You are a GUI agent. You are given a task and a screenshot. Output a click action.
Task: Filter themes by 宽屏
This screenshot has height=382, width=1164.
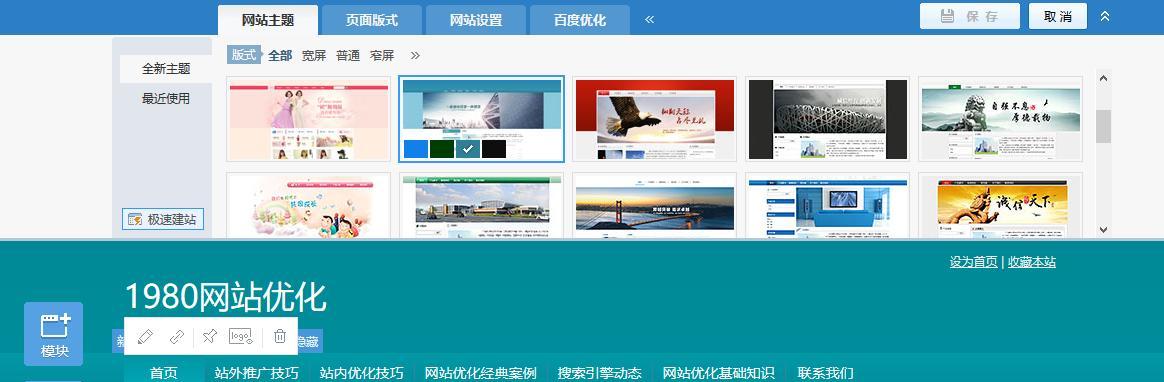314,55
